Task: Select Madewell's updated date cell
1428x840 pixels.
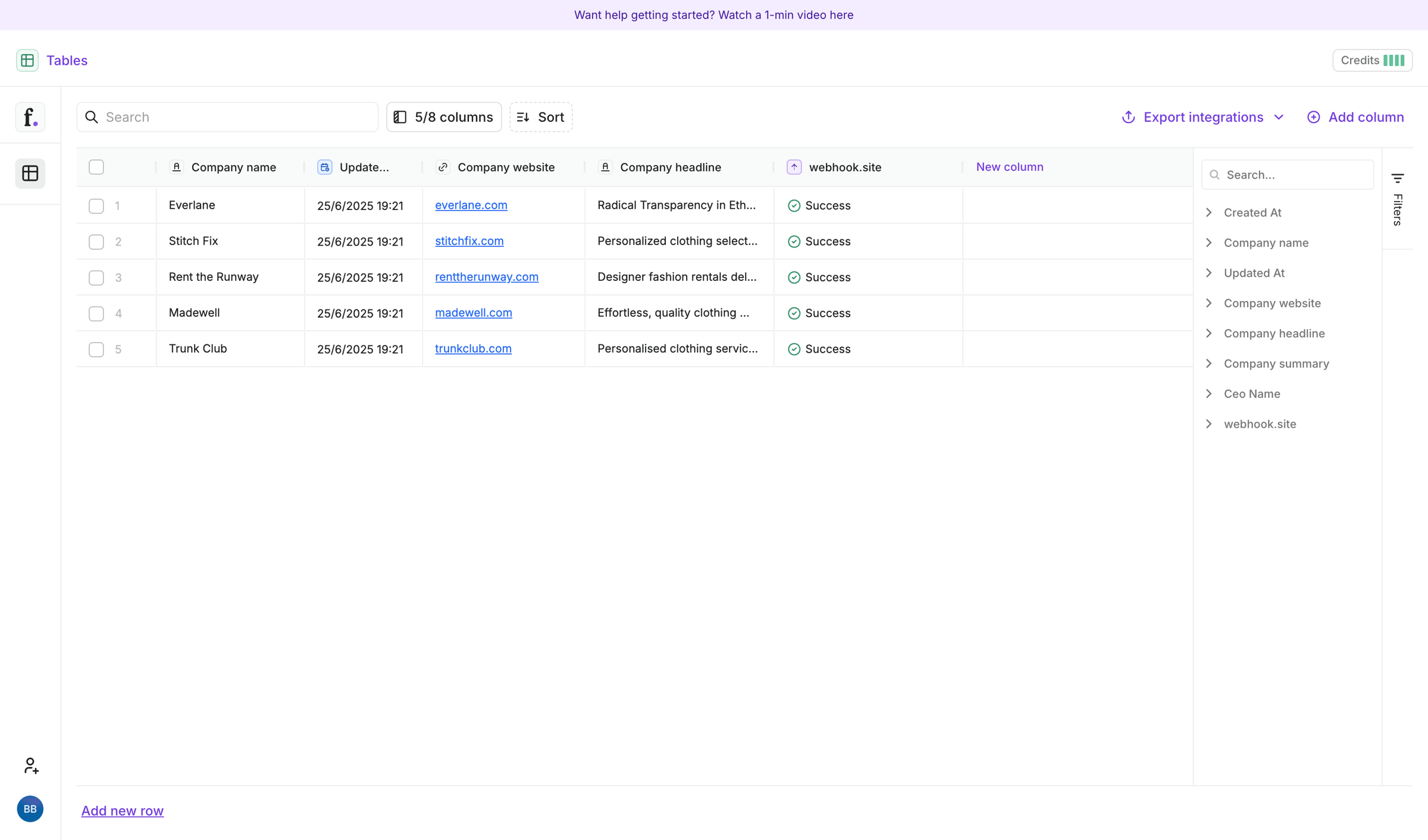Action: tap(364, 313)
